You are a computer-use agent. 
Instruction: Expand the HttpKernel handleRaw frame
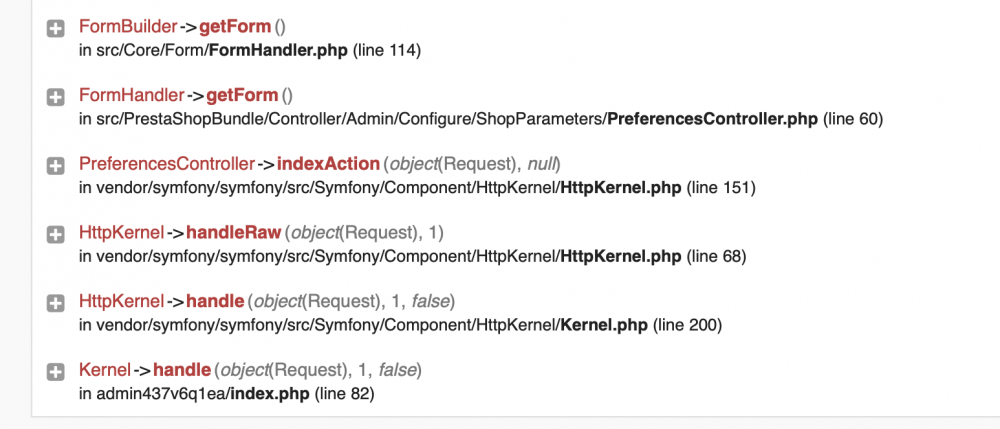coord(56,234)
